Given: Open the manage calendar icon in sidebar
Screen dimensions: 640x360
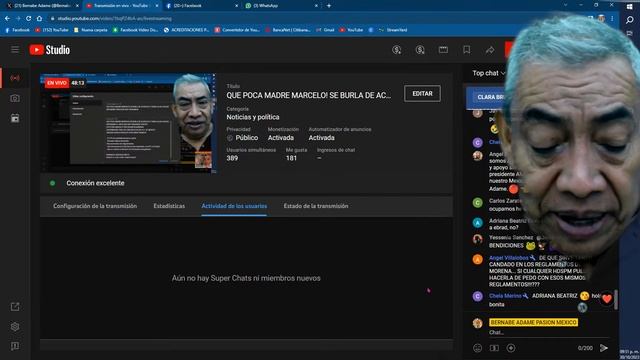Looking at the screenshot, I should pyautogui.click(x=15, y=118).
